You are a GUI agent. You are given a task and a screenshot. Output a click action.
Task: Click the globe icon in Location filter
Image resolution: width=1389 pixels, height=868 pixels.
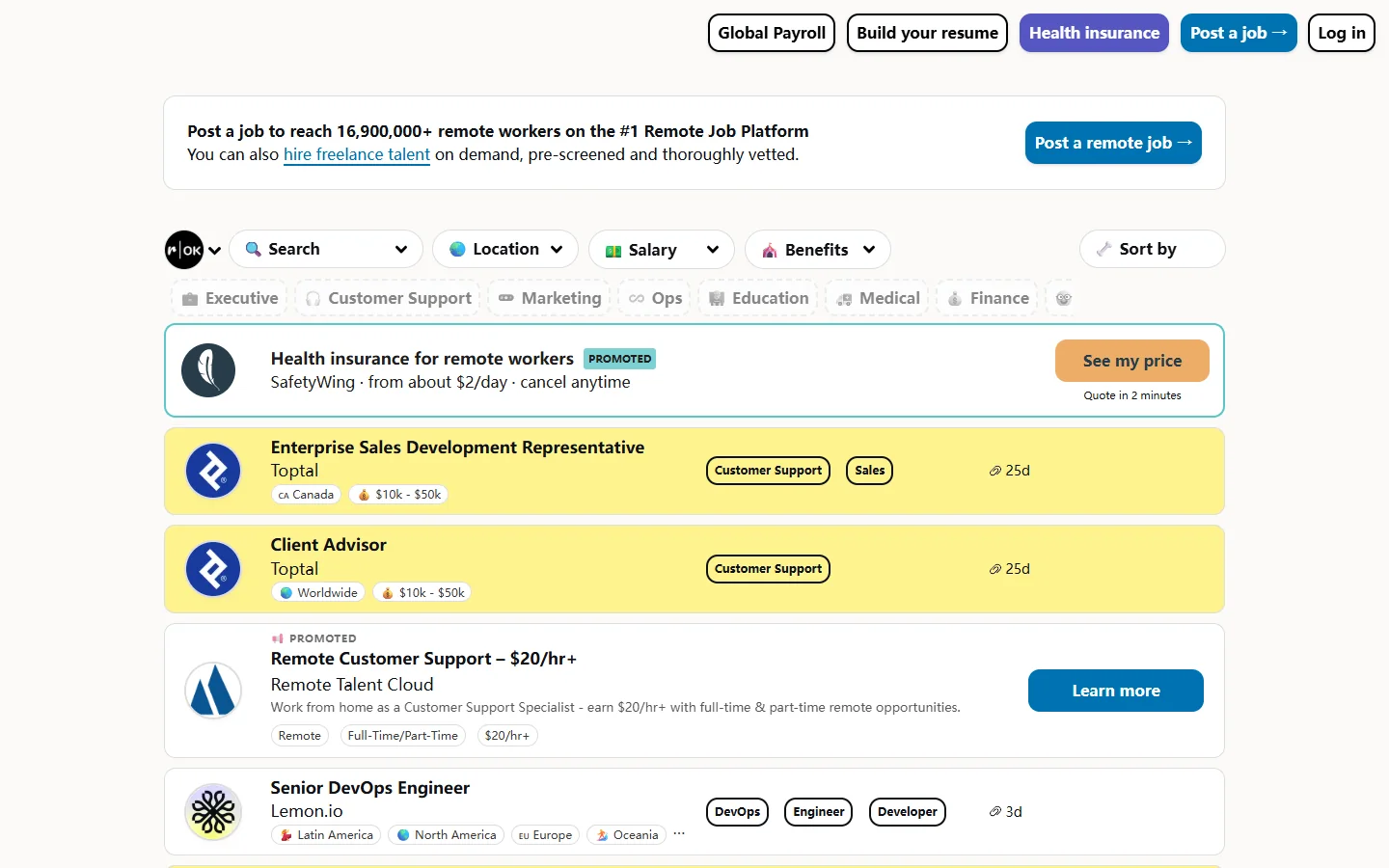coord(457,249)
